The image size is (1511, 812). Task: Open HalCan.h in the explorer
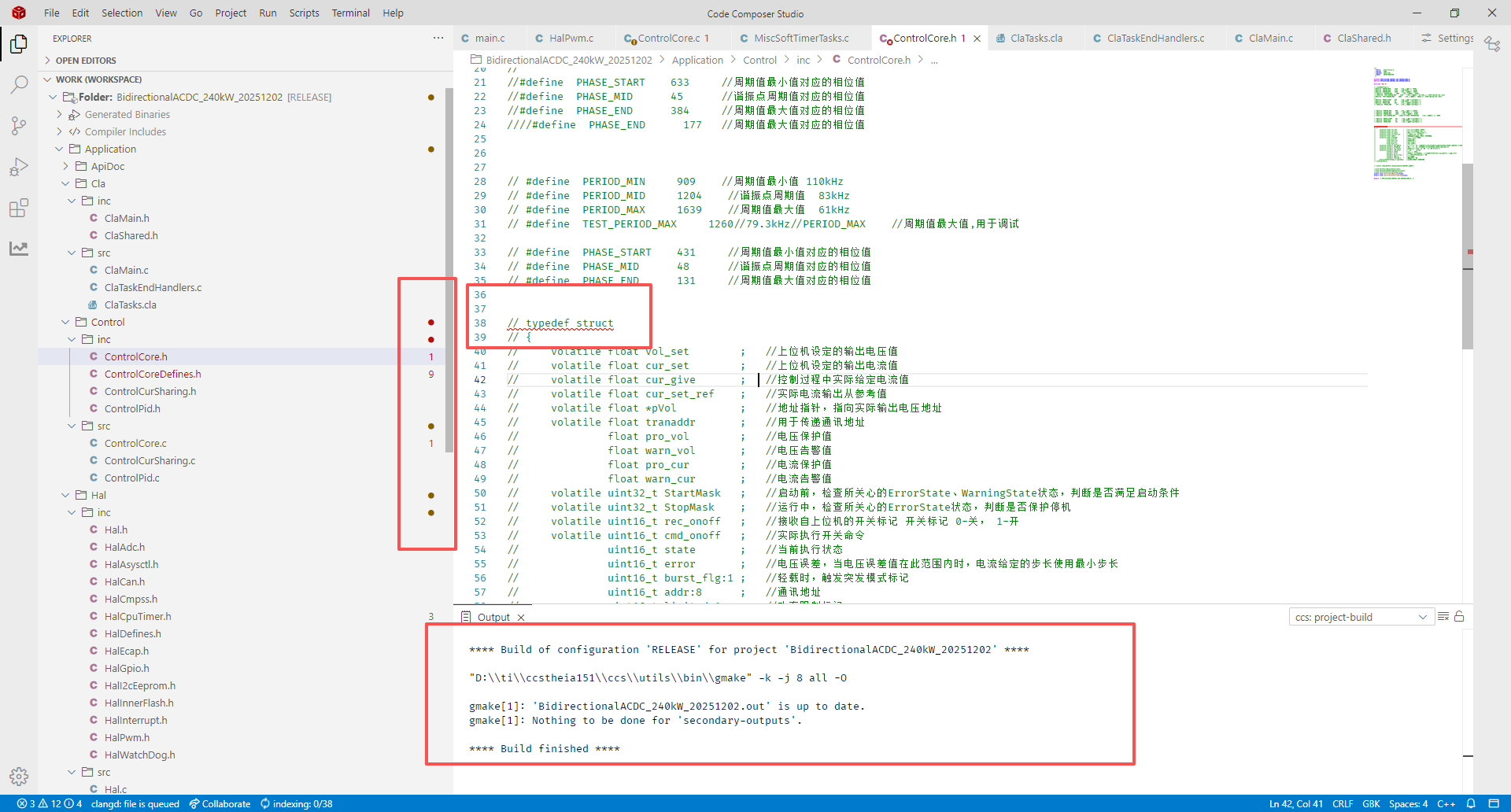click(x=124, y=581)
